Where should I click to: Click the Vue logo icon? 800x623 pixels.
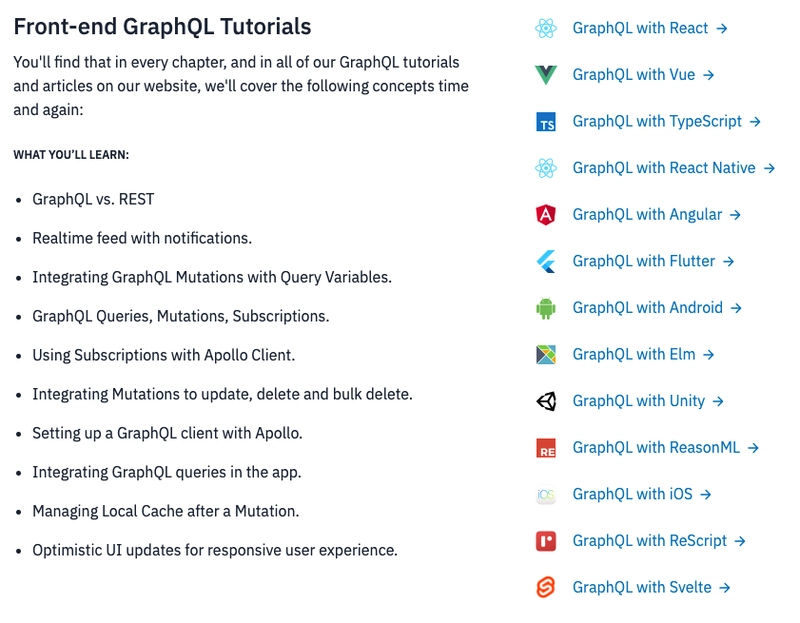tap(545, 75)
